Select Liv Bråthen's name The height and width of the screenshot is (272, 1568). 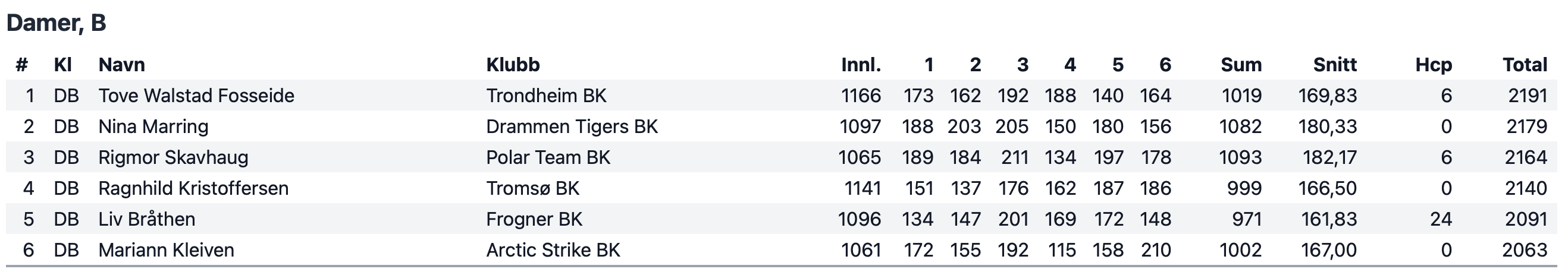click(147, 219)
